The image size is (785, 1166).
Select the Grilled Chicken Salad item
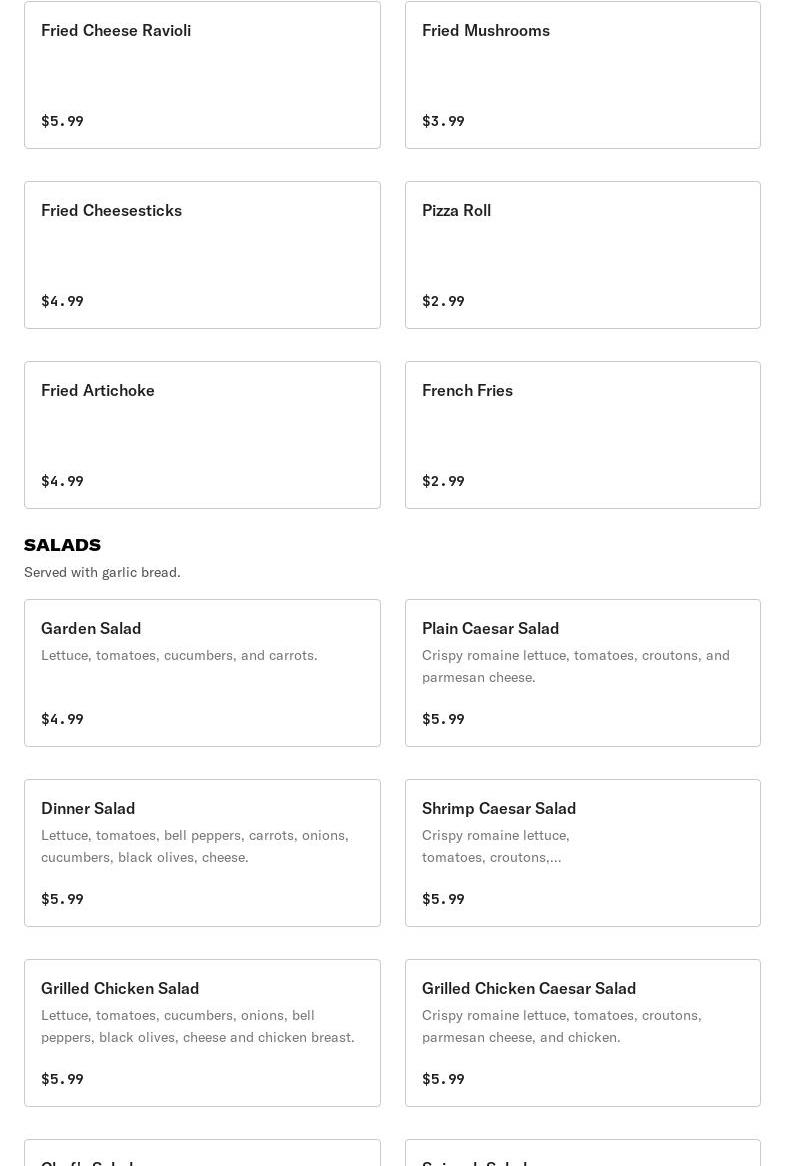pos(202,1033)
